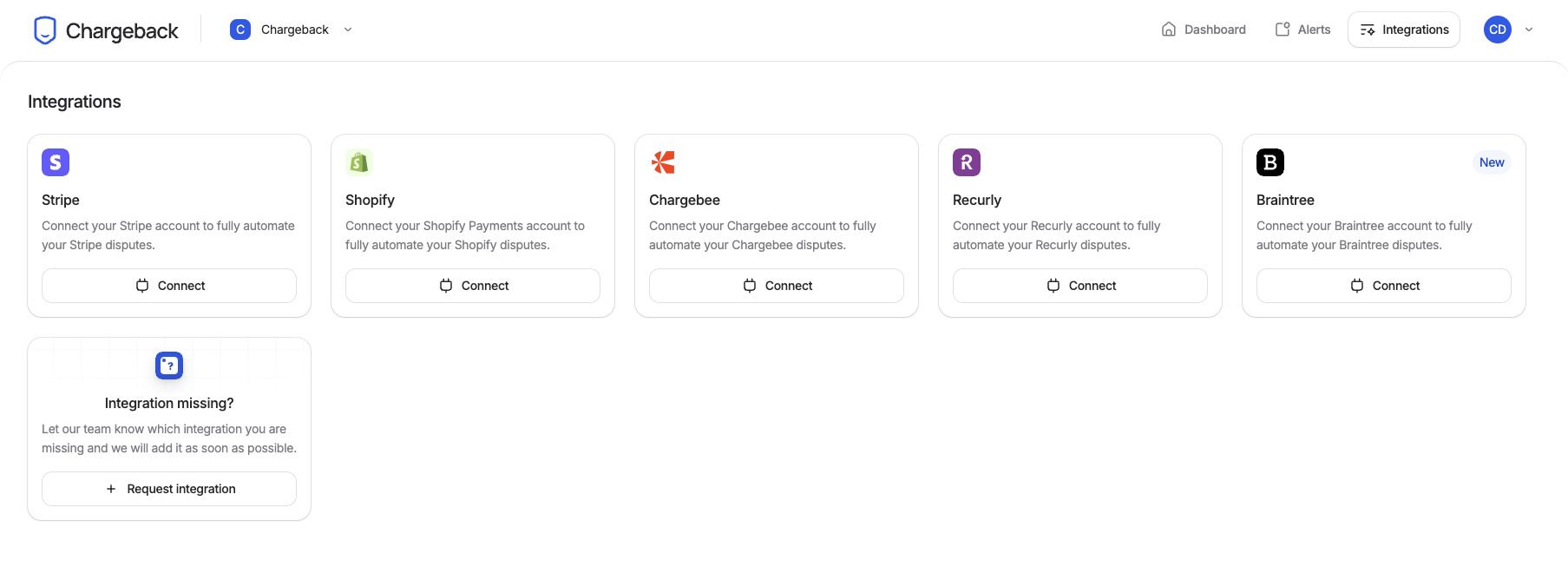Image resolution: width=1568 pixels, height=580 pixels.
Task: Click the Chargebee logo icon
Action: coord(663,162)
